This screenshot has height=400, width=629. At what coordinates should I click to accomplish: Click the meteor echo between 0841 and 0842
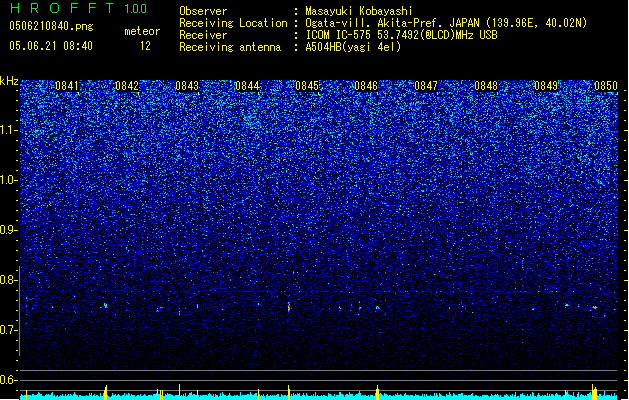(x=106, y=306)
